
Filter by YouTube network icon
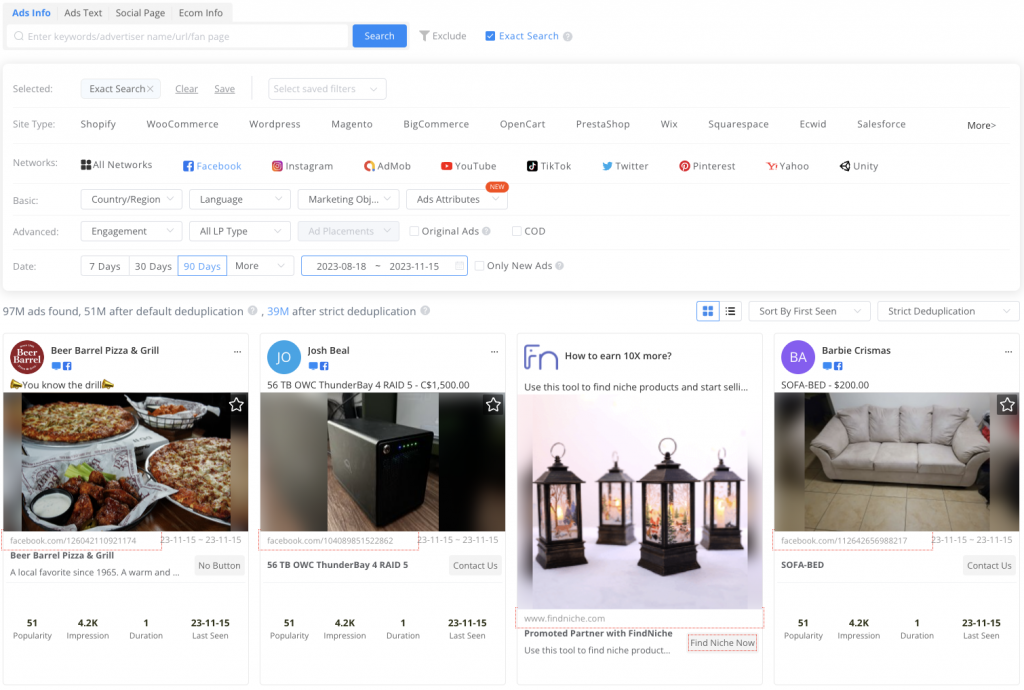point(447,166)
